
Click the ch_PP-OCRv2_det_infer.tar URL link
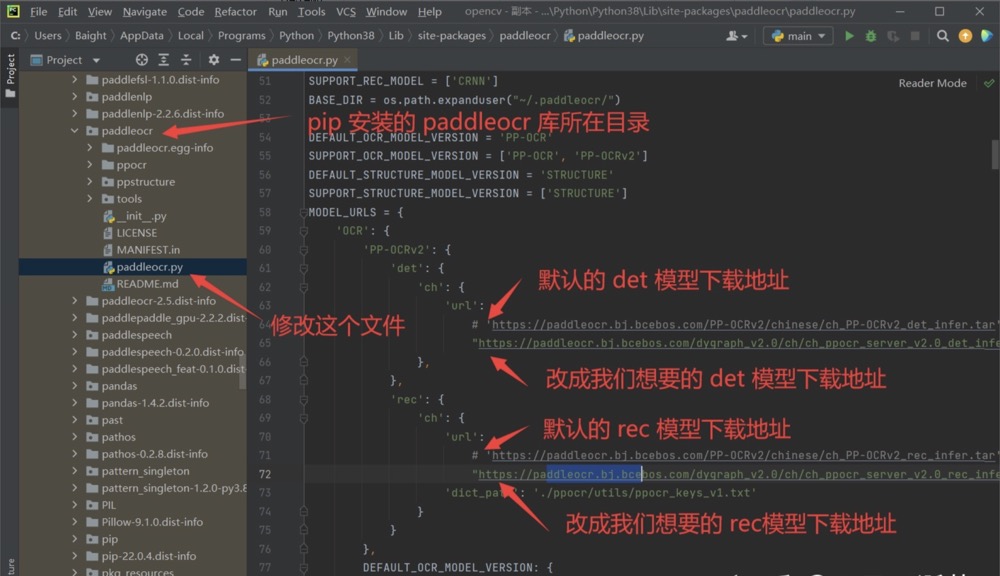[743, 325]
